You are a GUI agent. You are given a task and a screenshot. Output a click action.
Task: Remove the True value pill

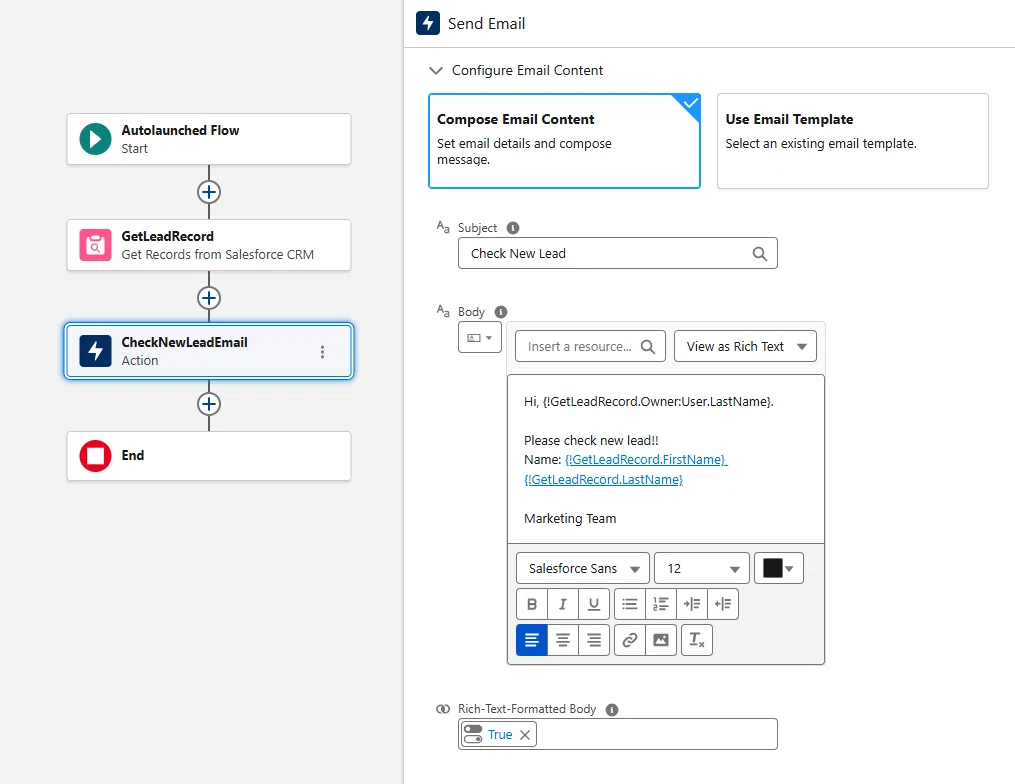tap(525, 735)
